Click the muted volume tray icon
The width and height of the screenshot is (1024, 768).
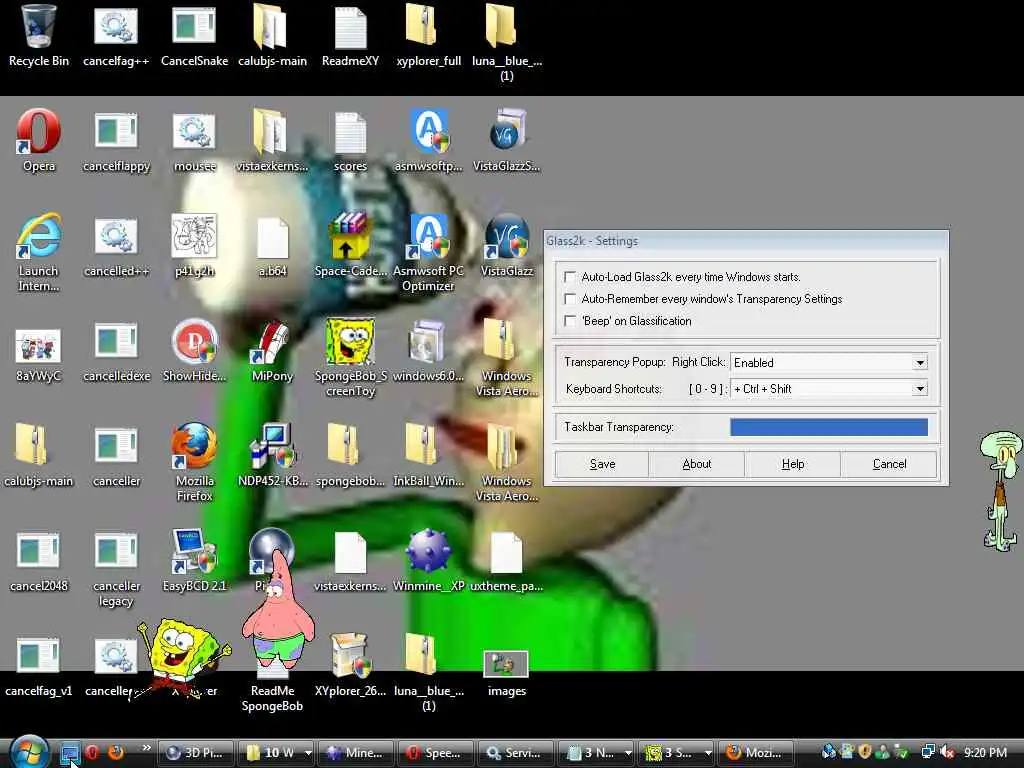(947, 752)
